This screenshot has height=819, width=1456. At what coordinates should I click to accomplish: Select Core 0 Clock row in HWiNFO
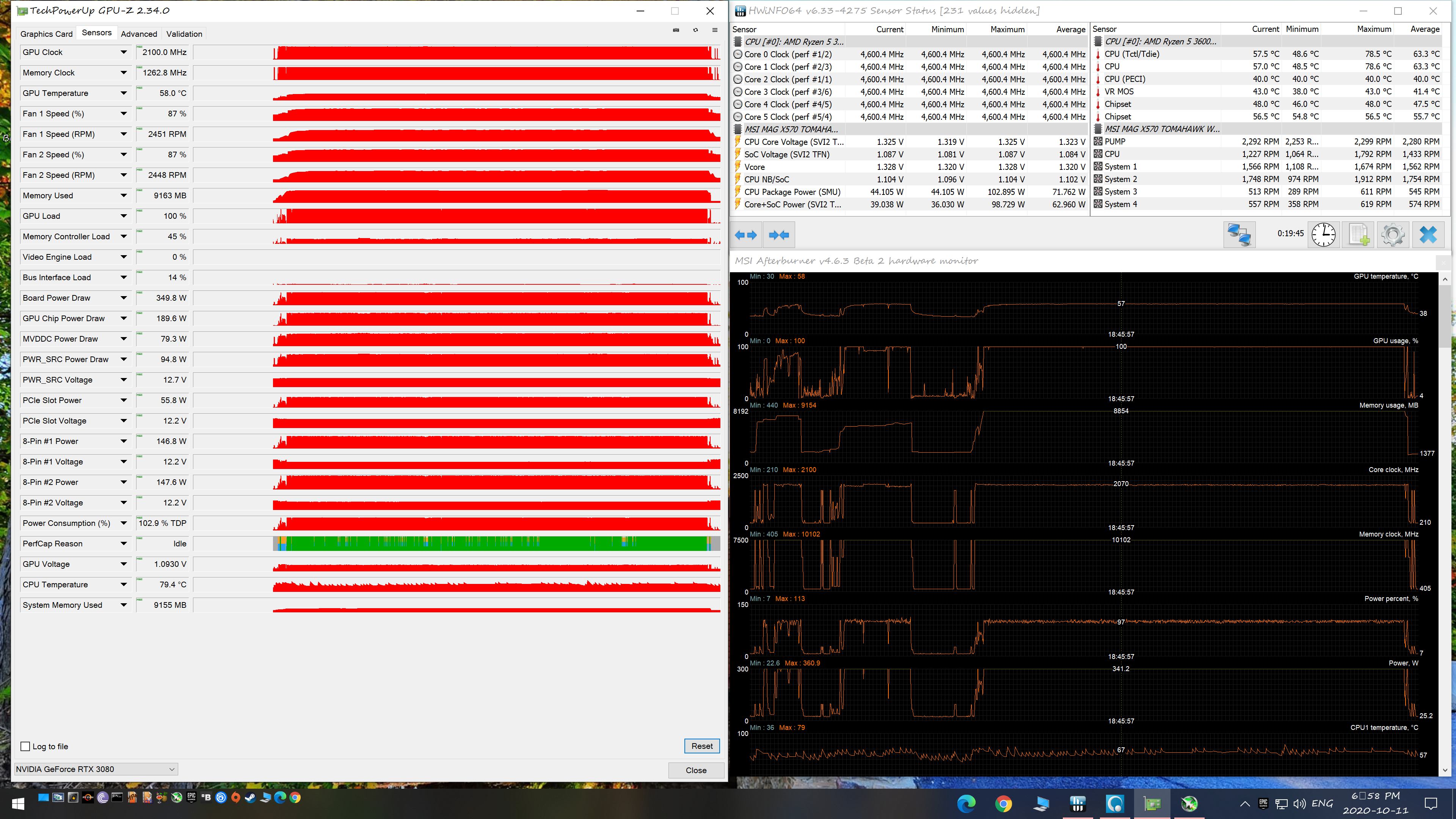pyautogui.click(x=909, y=54)
